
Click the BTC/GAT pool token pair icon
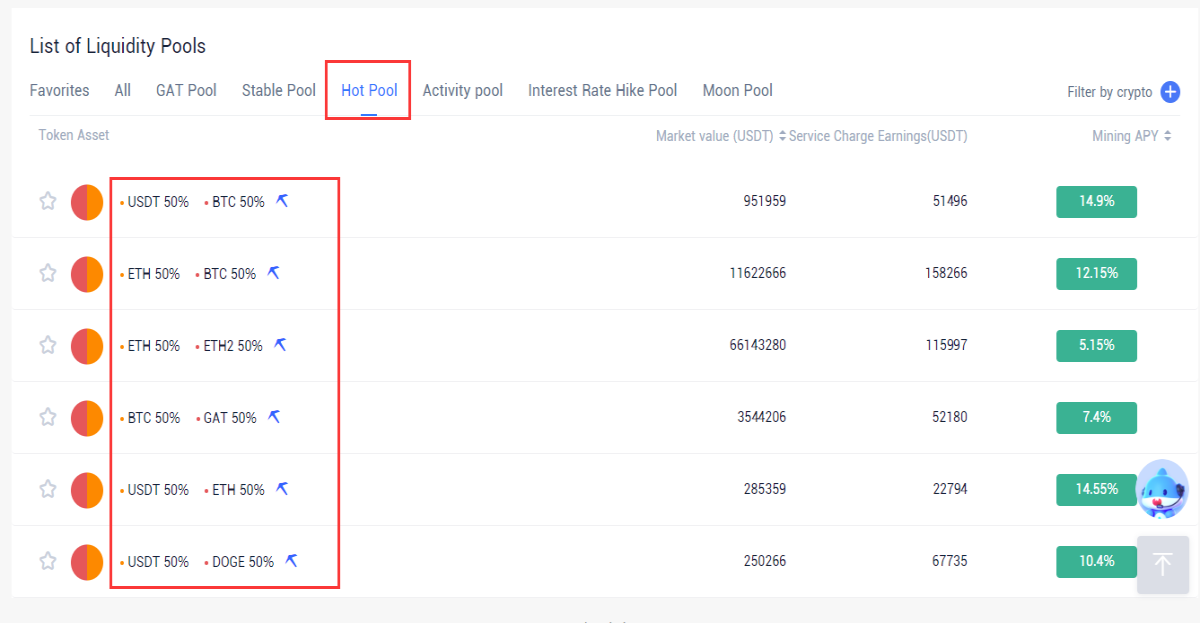tap(87, 418)
